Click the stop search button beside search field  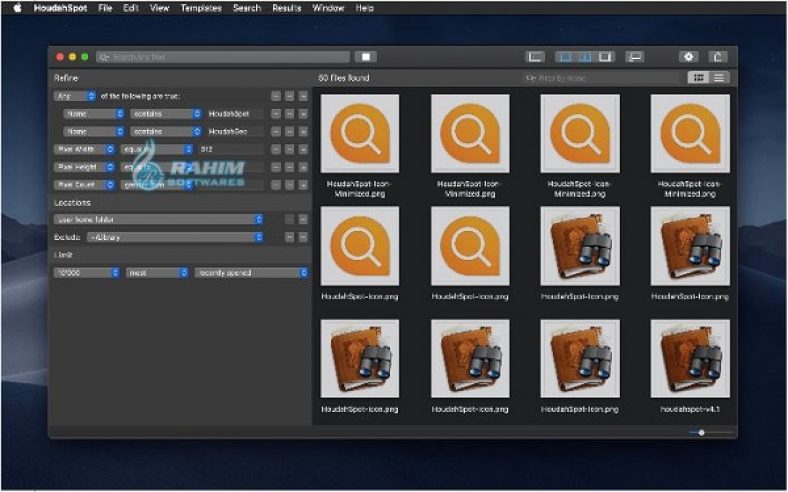coord(367,57)
